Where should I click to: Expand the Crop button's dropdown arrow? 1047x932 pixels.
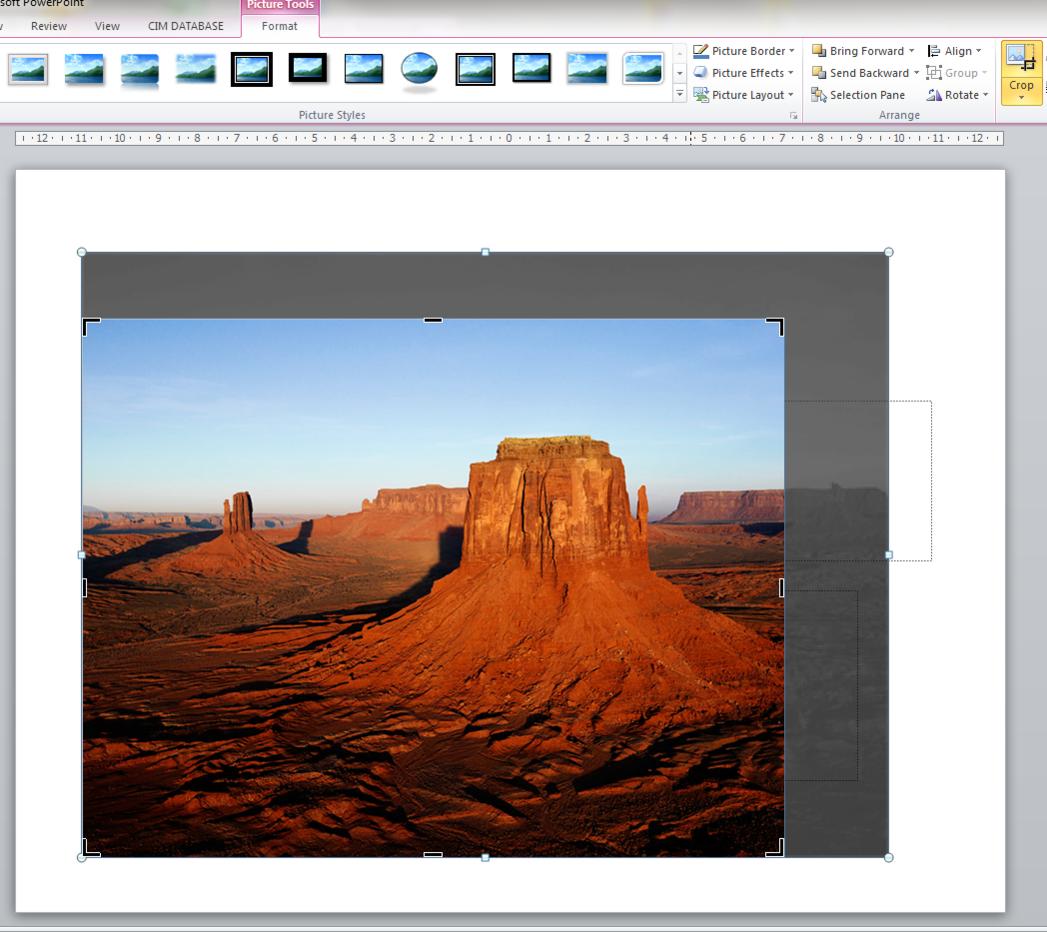click(x=1021, y=98)
